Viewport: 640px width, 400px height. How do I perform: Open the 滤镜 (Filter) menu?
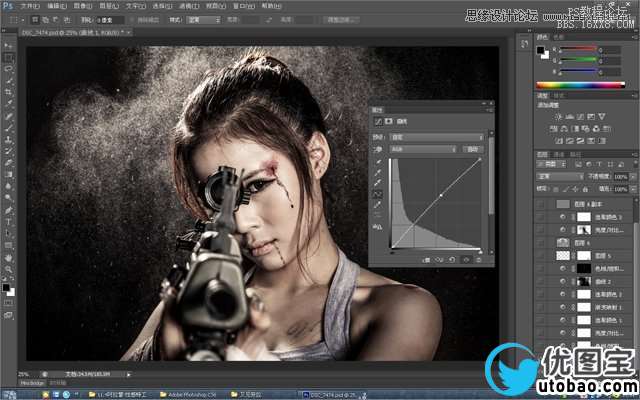[x=188, y=6]
